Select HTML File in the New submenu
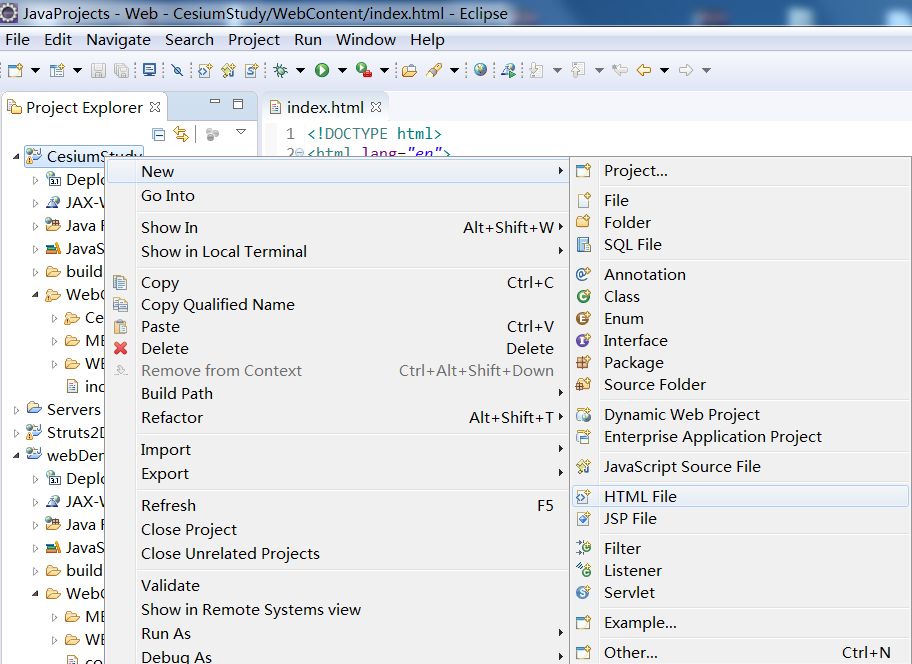The height and width of the screenshot is (664, 912). pos(740,497)
